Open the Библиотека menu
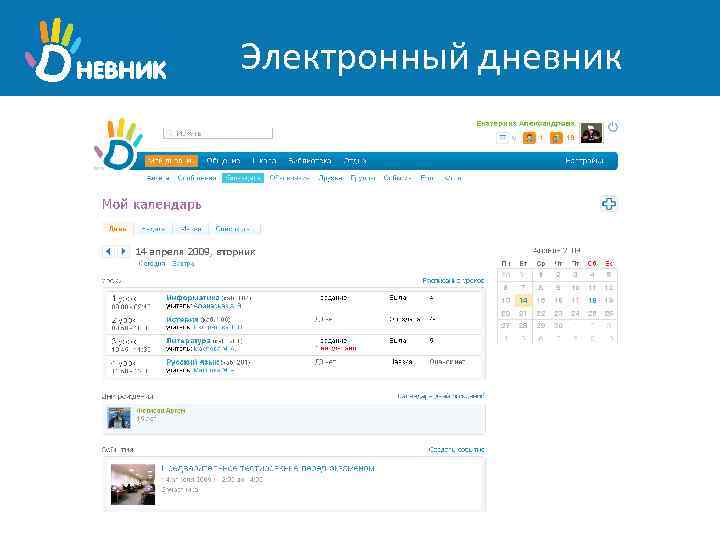 [x=309, y=161]
